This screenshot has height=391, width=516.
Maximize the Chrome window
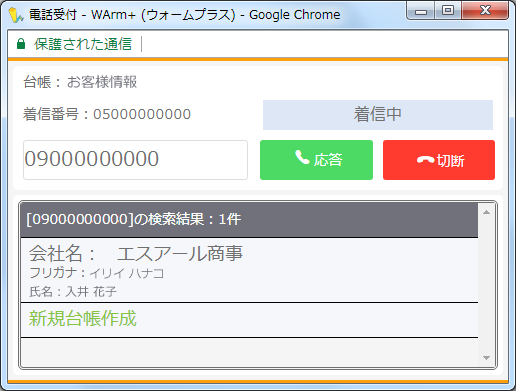448,11
